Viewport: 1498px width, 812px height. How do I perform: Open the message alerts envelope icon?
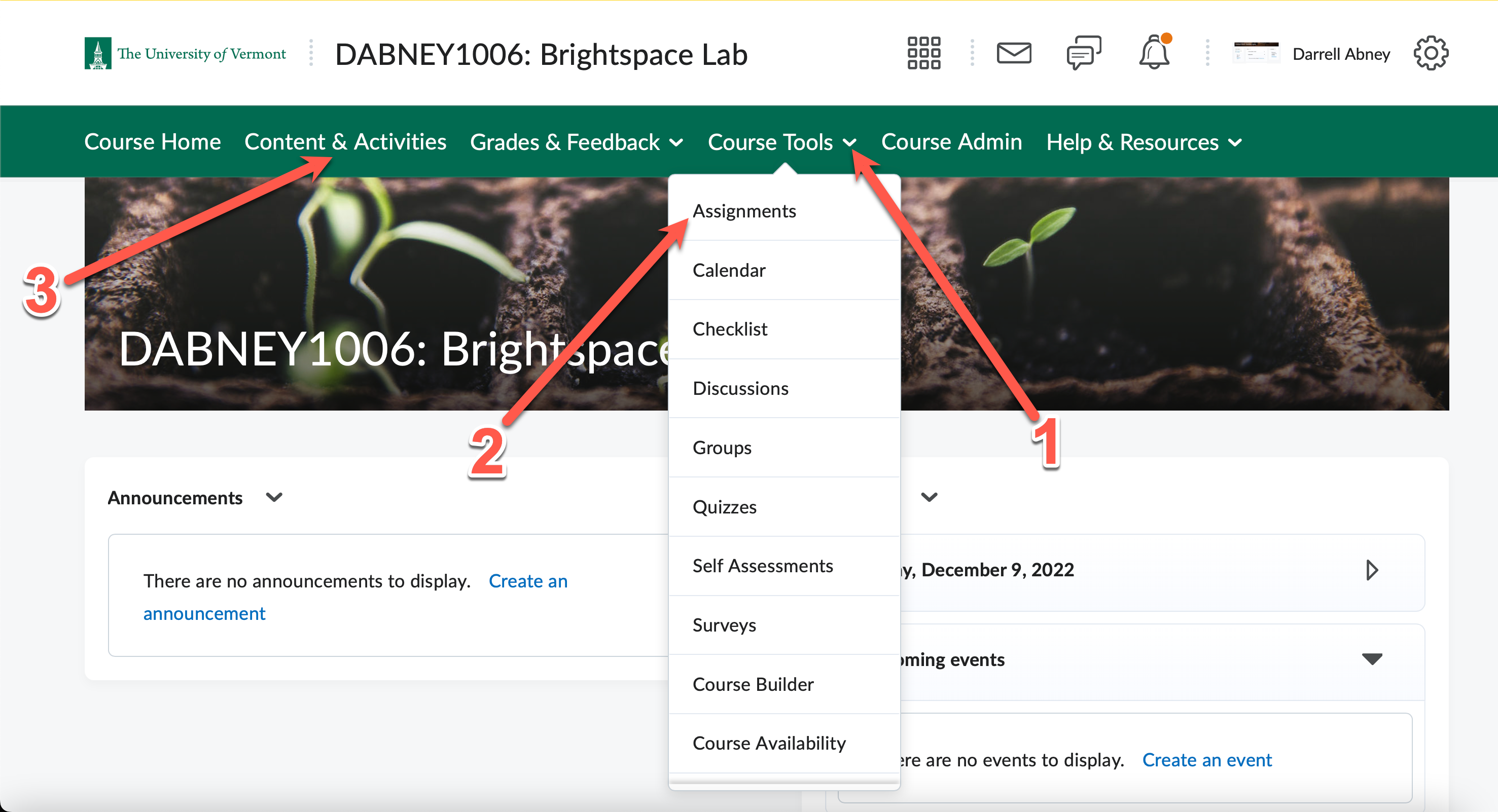pos(1014,53)
